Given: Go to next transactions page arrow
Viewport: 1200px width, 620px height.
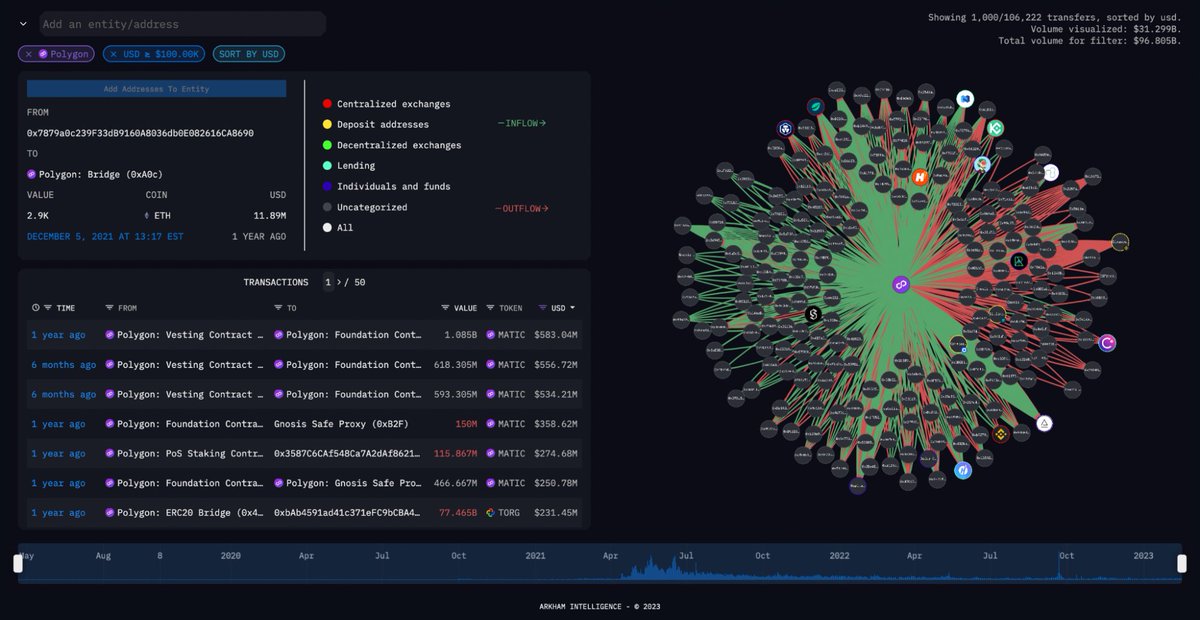Looking at the screenshot, I should (340, 282).
